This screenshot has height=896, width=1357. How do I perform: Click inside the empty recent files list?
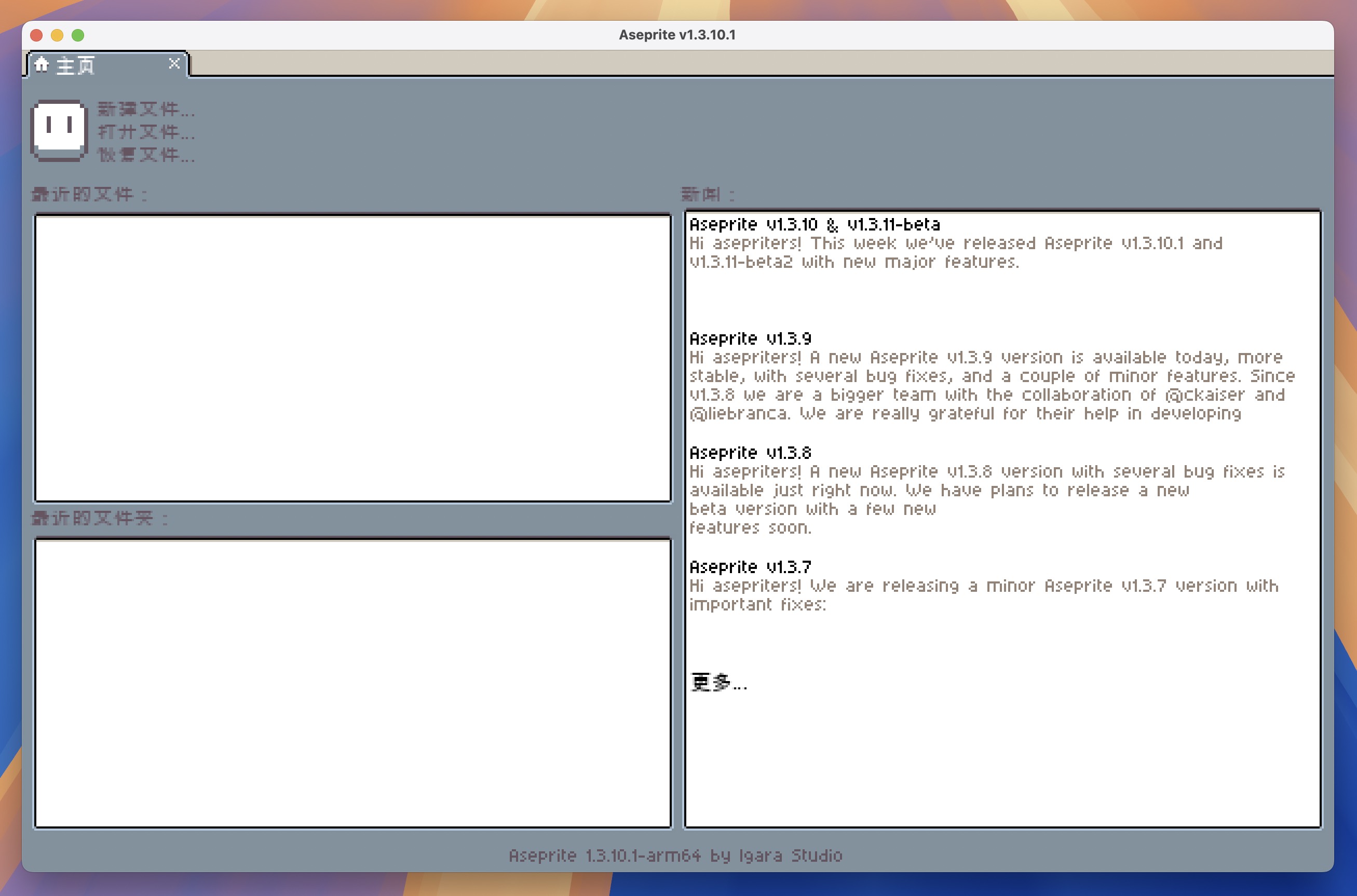(352, 358)
